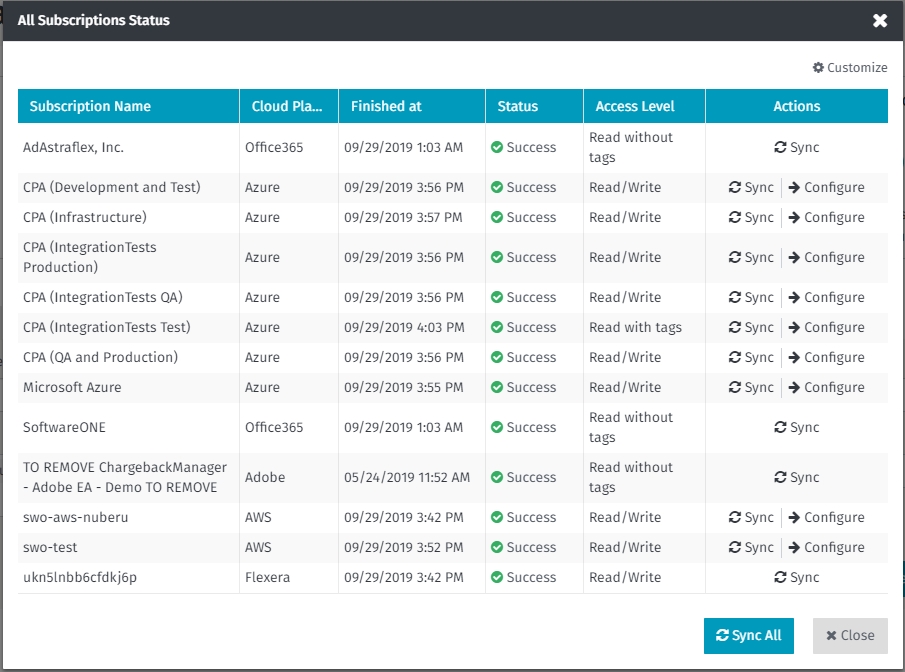Click the Customize gear option
This screenshot has height=672, width=905.
coord(849,67)
